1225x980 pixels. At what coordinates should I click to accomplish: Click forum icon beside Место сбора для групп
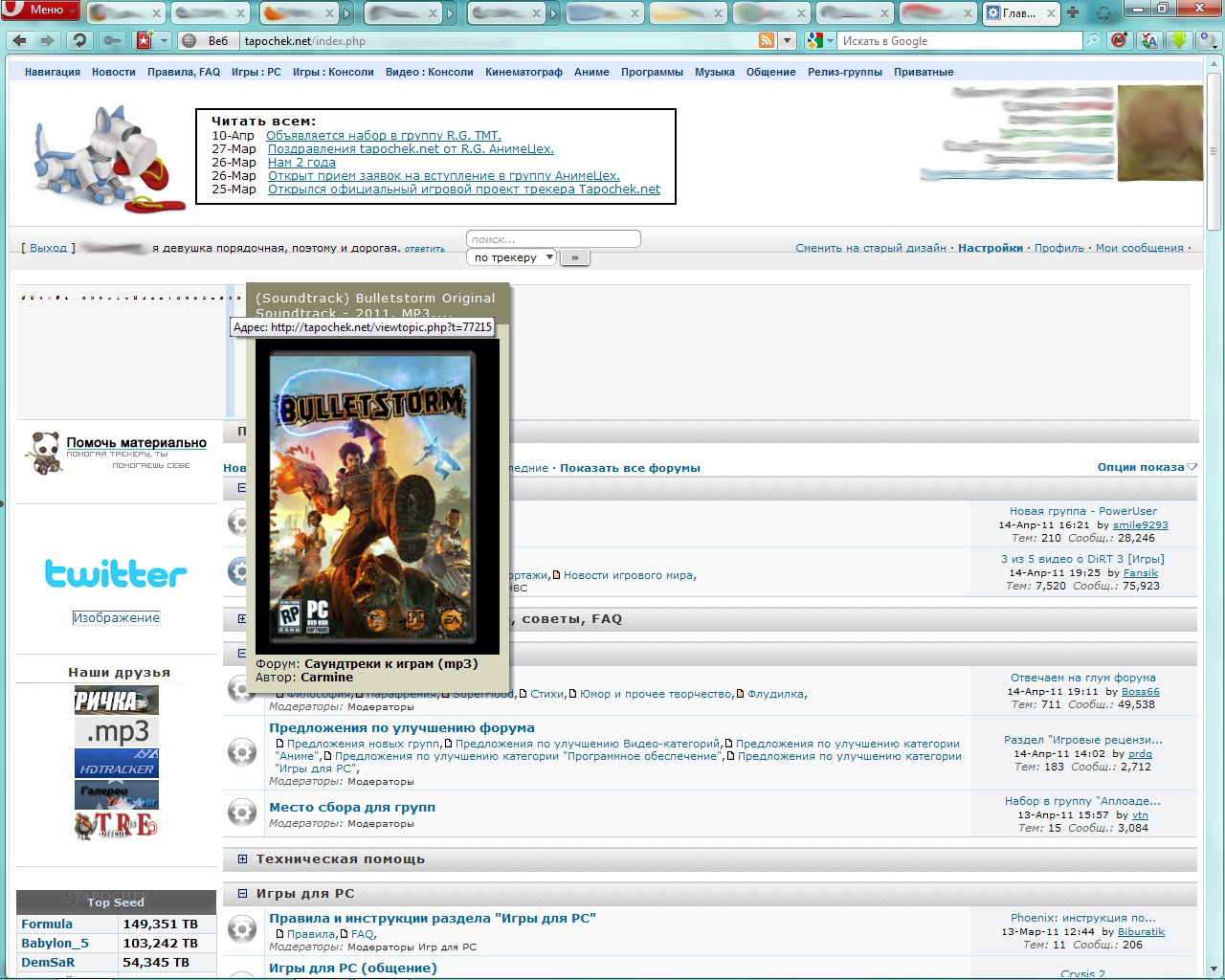click(x=242, y=813)
